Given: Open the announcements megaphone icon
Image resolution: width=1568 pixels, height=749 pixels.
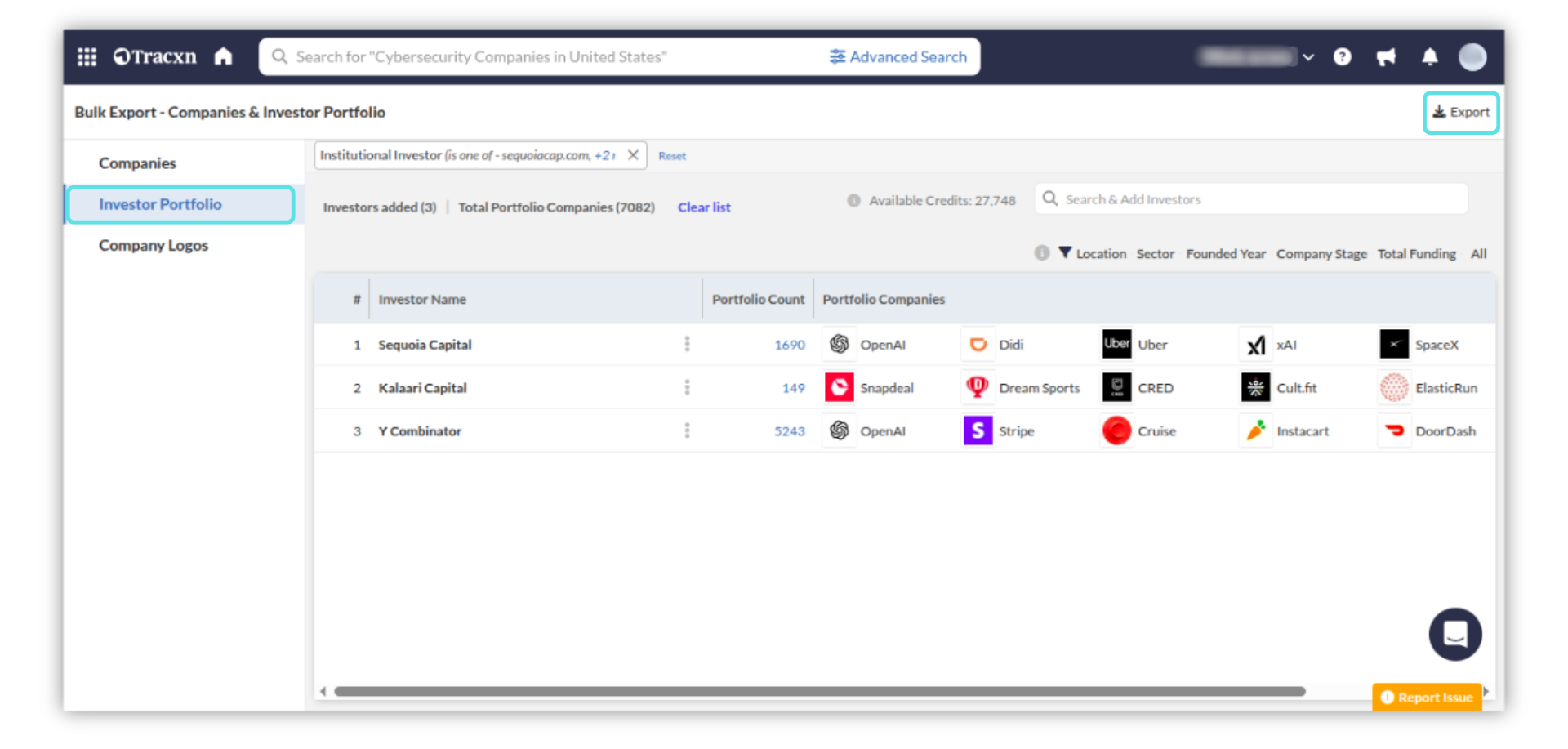Looking at the screenshot, I should (x=1386, y=56).
